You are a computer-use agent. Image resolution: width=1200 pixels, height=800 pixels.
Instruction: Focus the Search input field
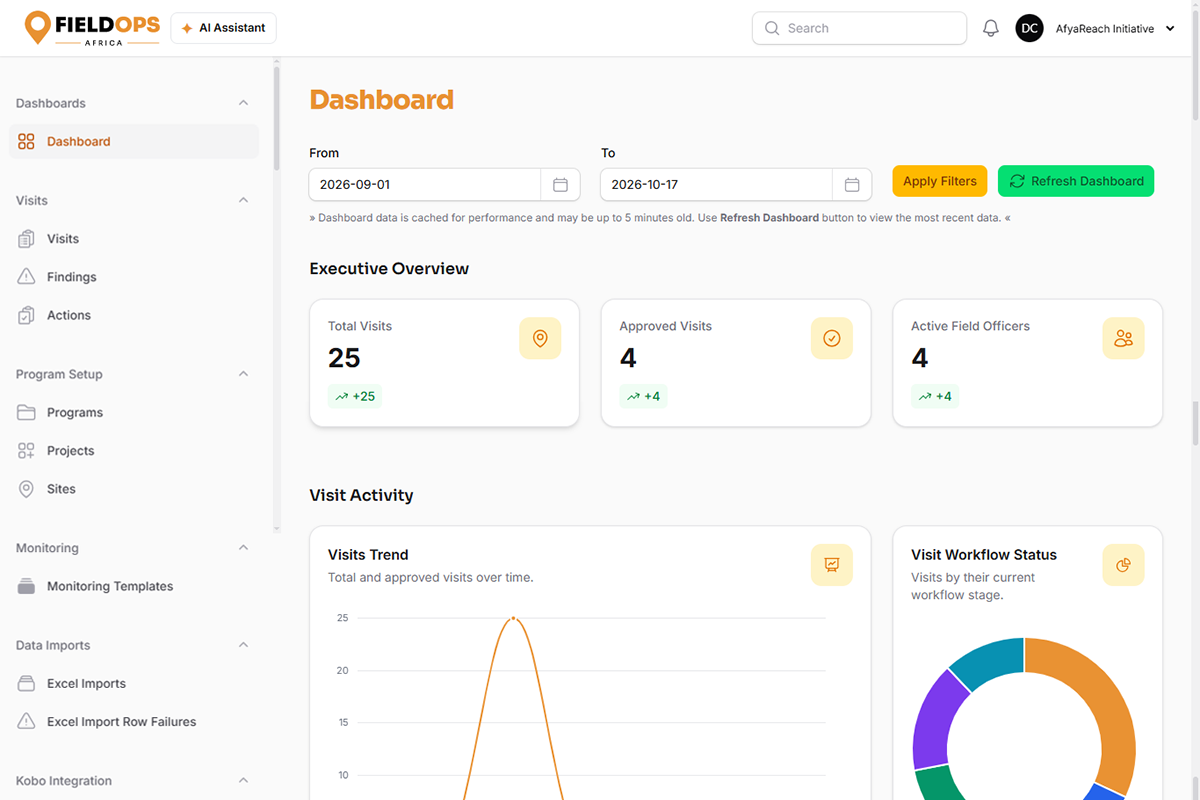pos(859,29)
